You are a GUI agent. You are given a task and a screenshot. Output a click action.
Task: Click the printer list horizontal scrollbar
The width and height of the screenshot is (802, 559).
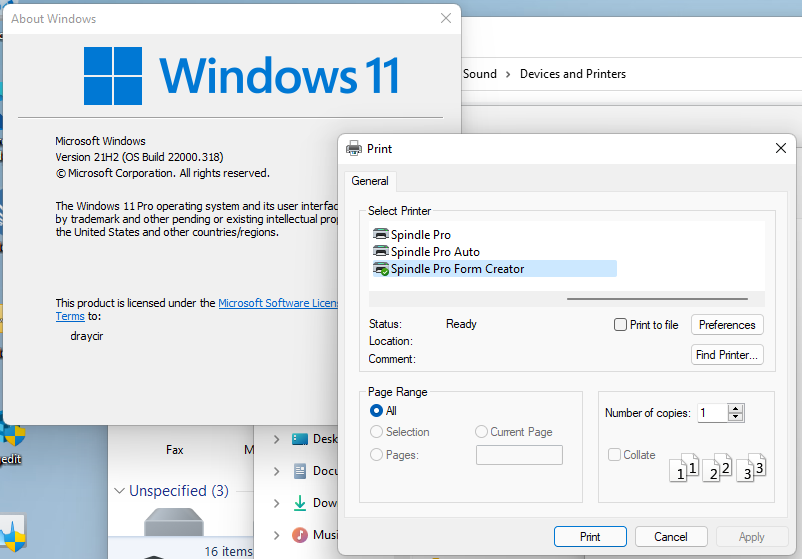657,299
